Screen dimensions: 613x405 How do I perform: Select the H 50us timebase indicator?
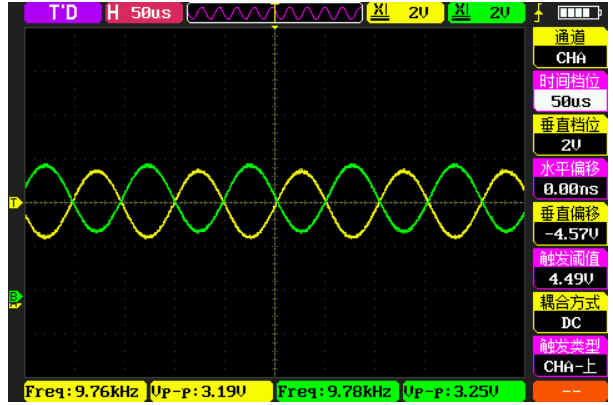click(x=144, y=13)
